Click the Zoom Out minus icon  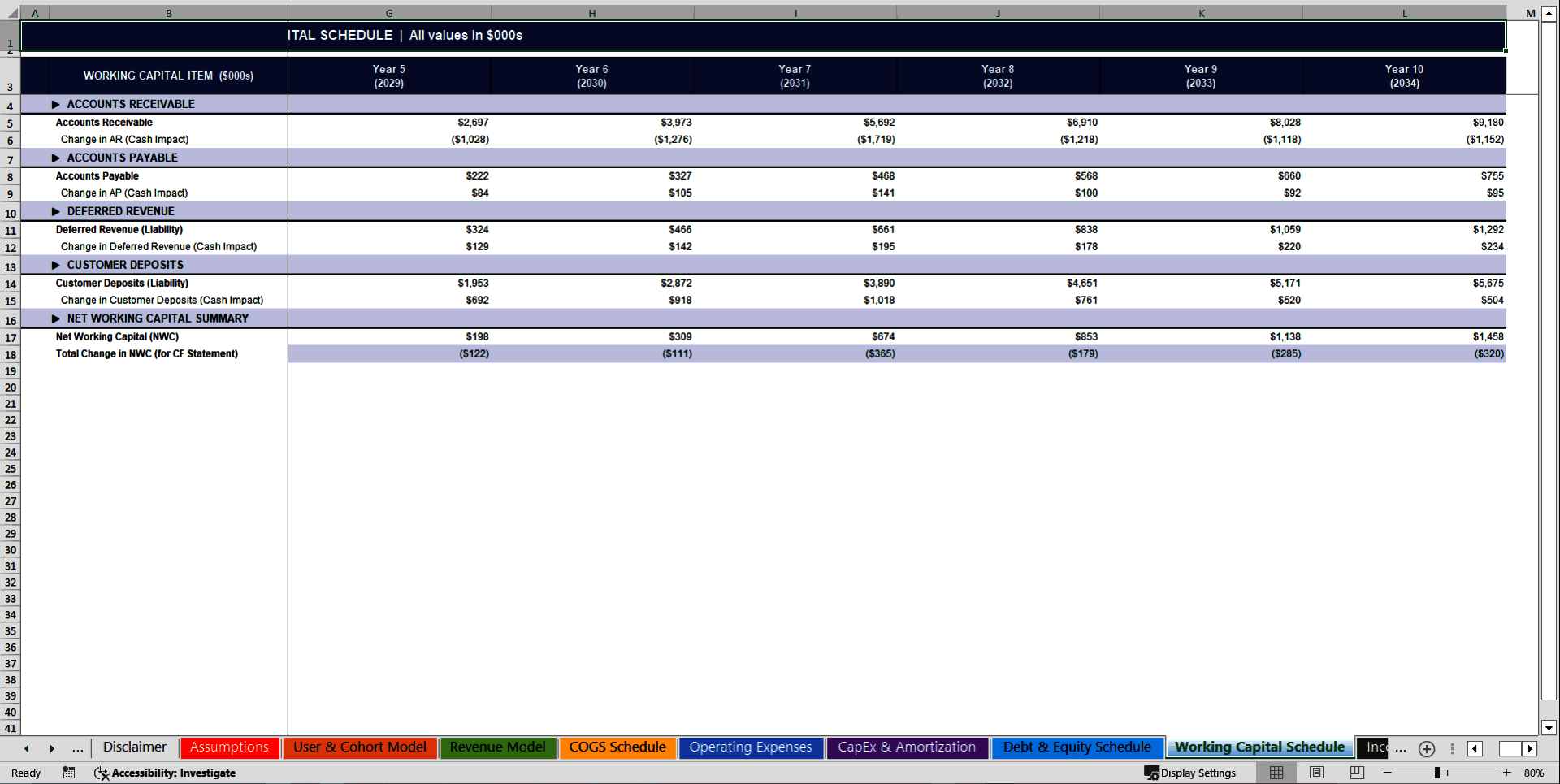pyautogui.click(x=1386, y=773)
